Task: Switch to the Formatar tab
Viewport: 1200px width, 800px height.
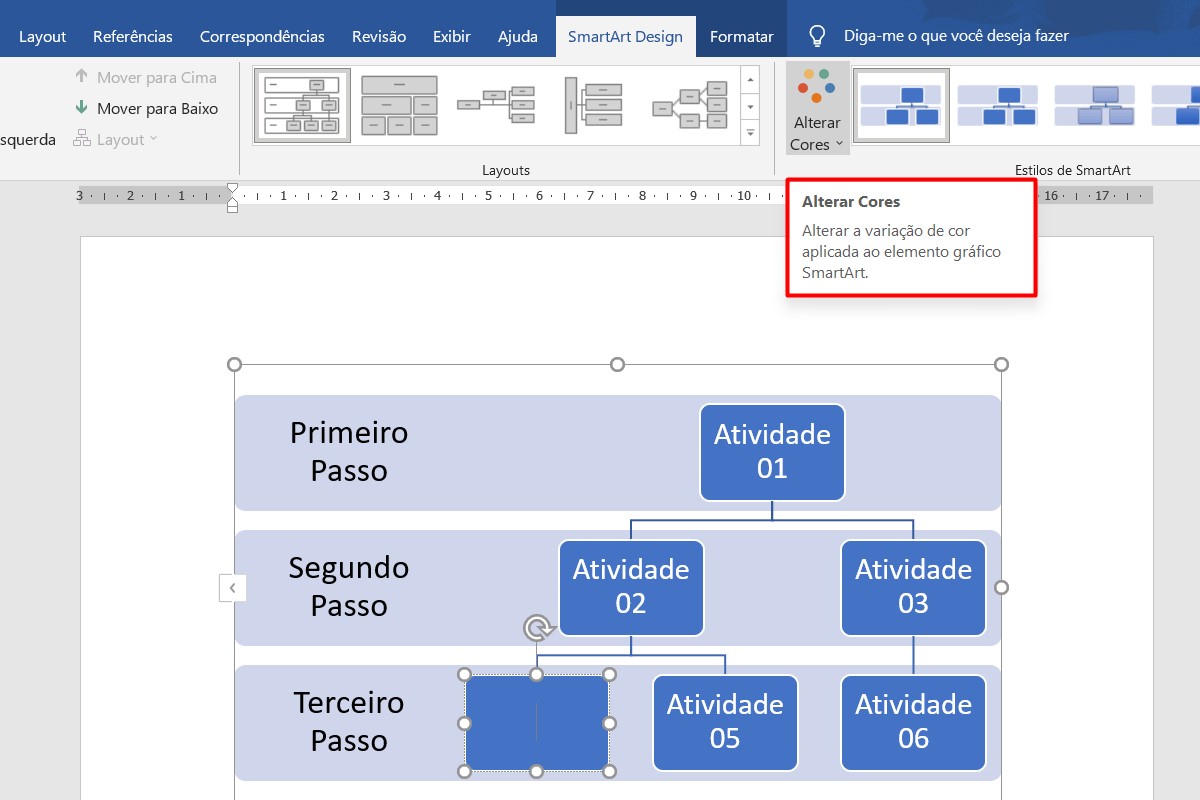Action: point(741,36)
